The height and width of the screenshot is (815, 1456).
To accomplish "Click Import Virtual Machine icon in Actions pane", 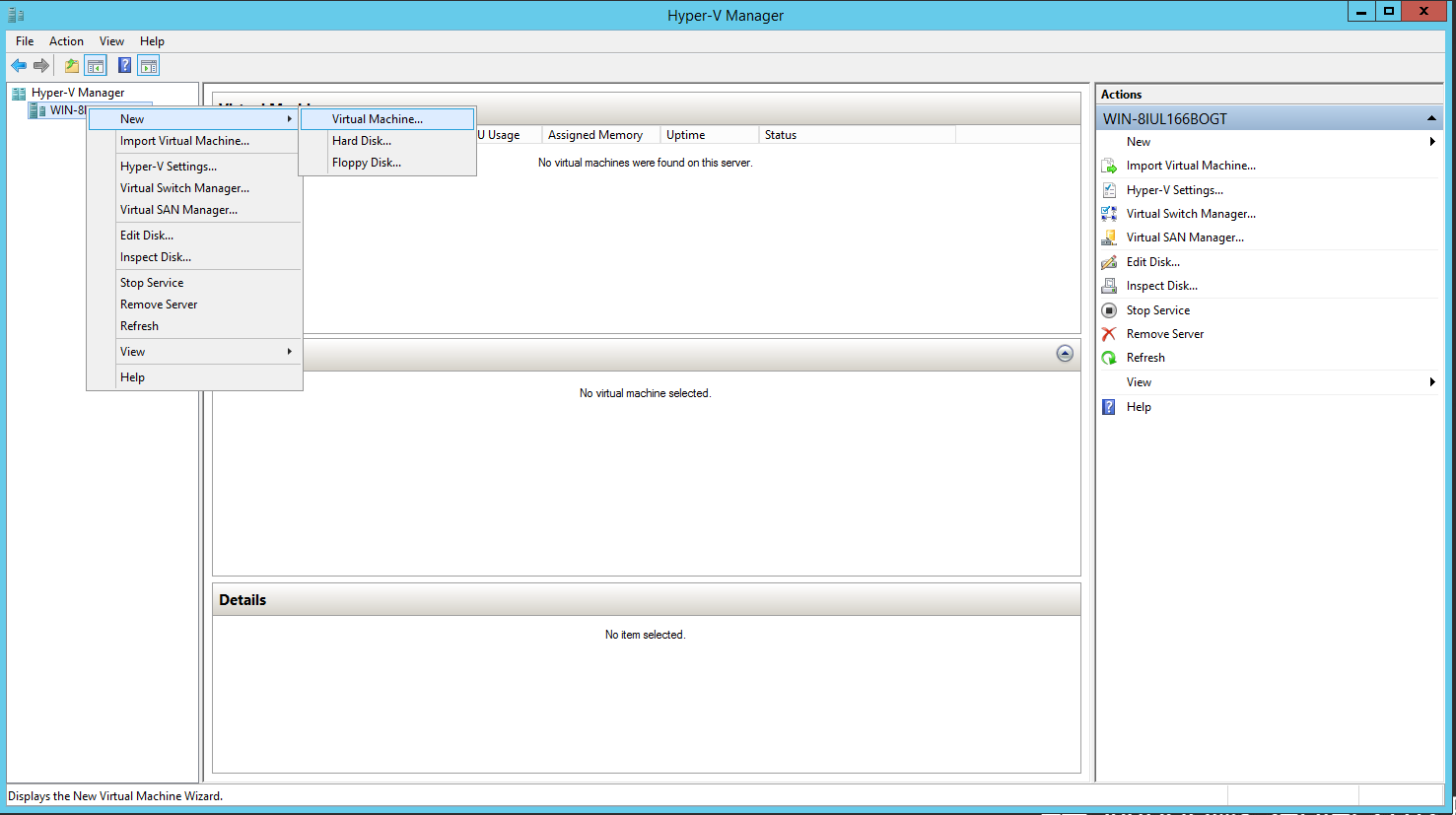I will 1109,166.
